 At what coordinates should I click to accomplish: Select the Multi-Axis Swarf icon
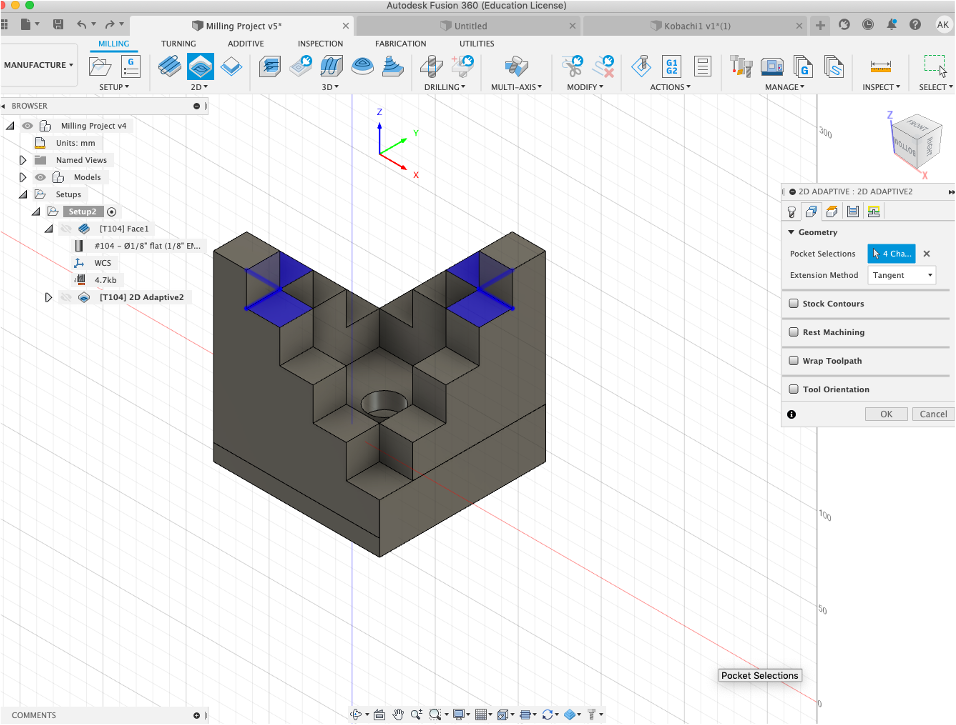coord(516,66)
